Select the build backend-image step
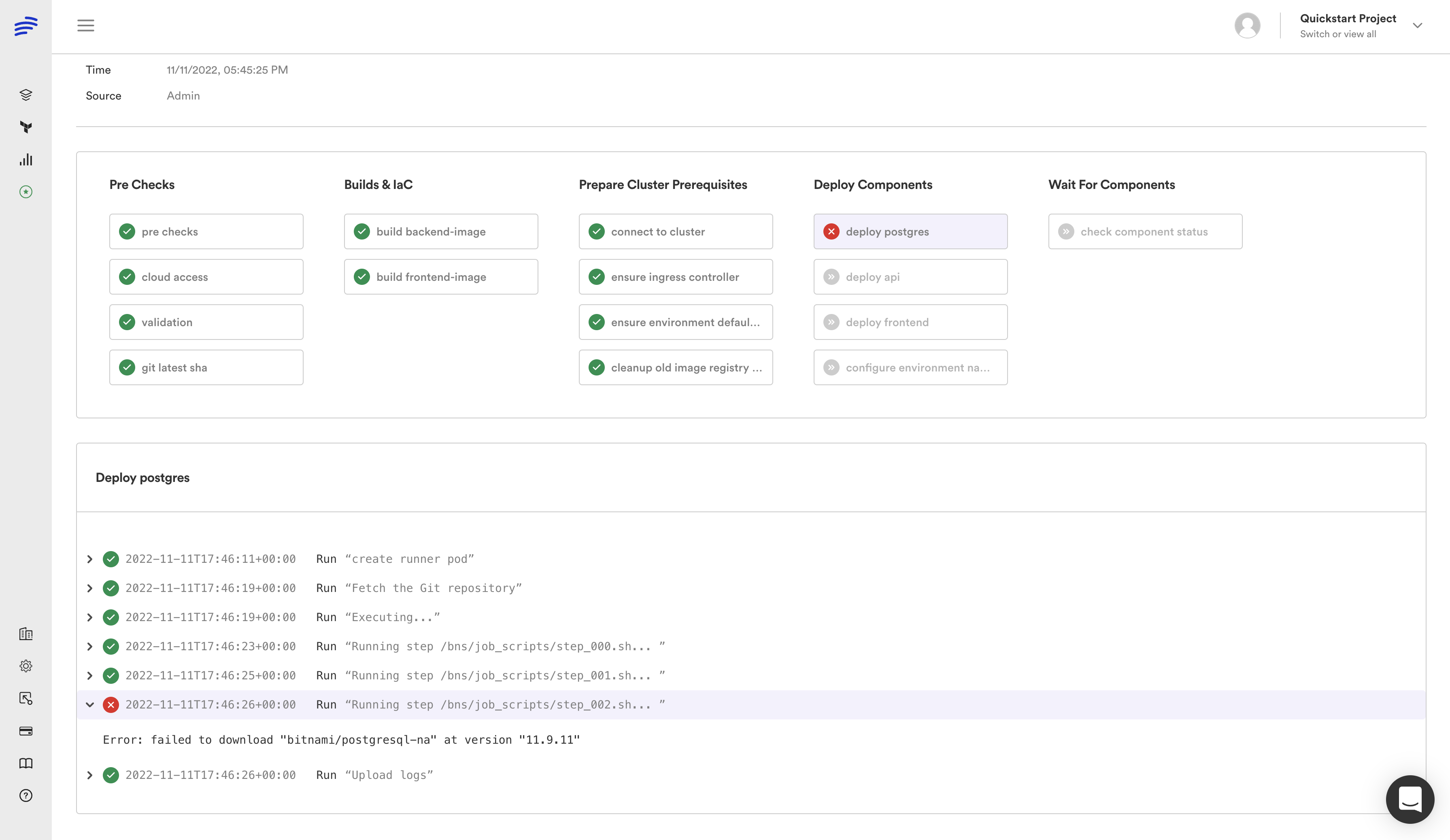 (x=441, y=232)
